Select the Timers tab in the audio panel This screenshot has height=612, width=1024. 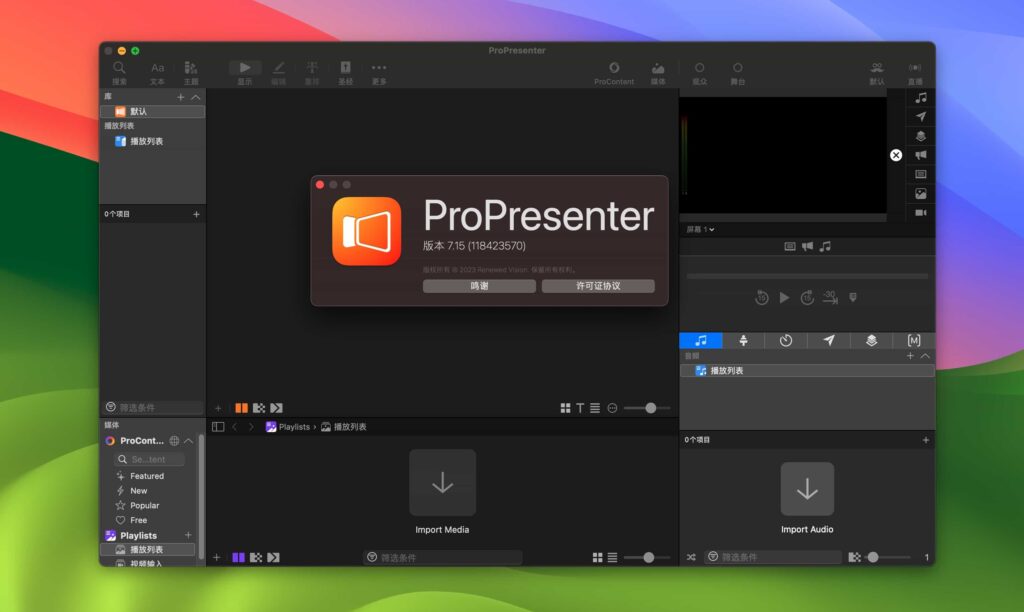786,341
